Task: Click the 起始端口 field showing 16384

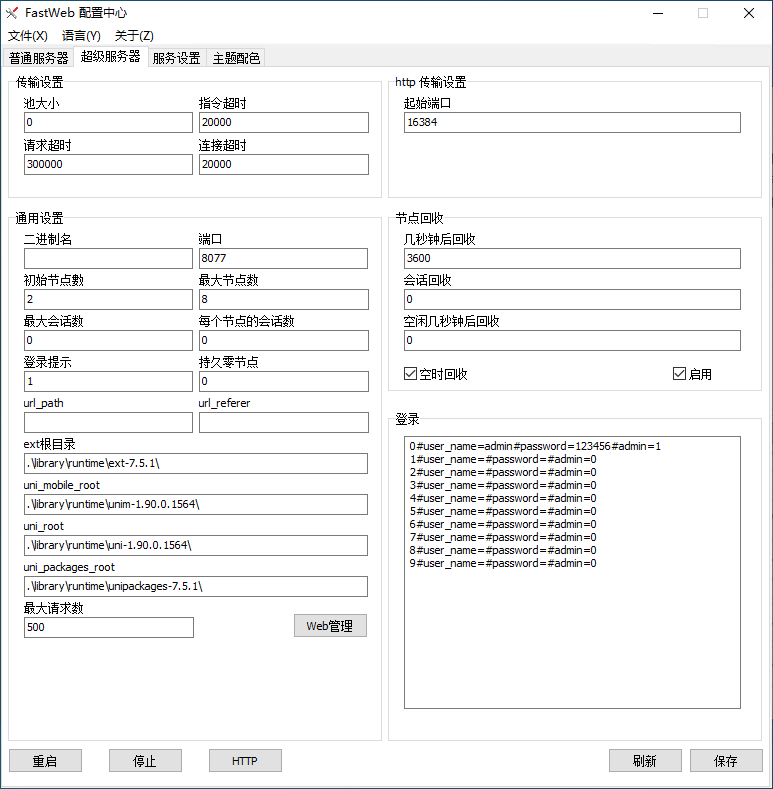Action: pos(572,122)
